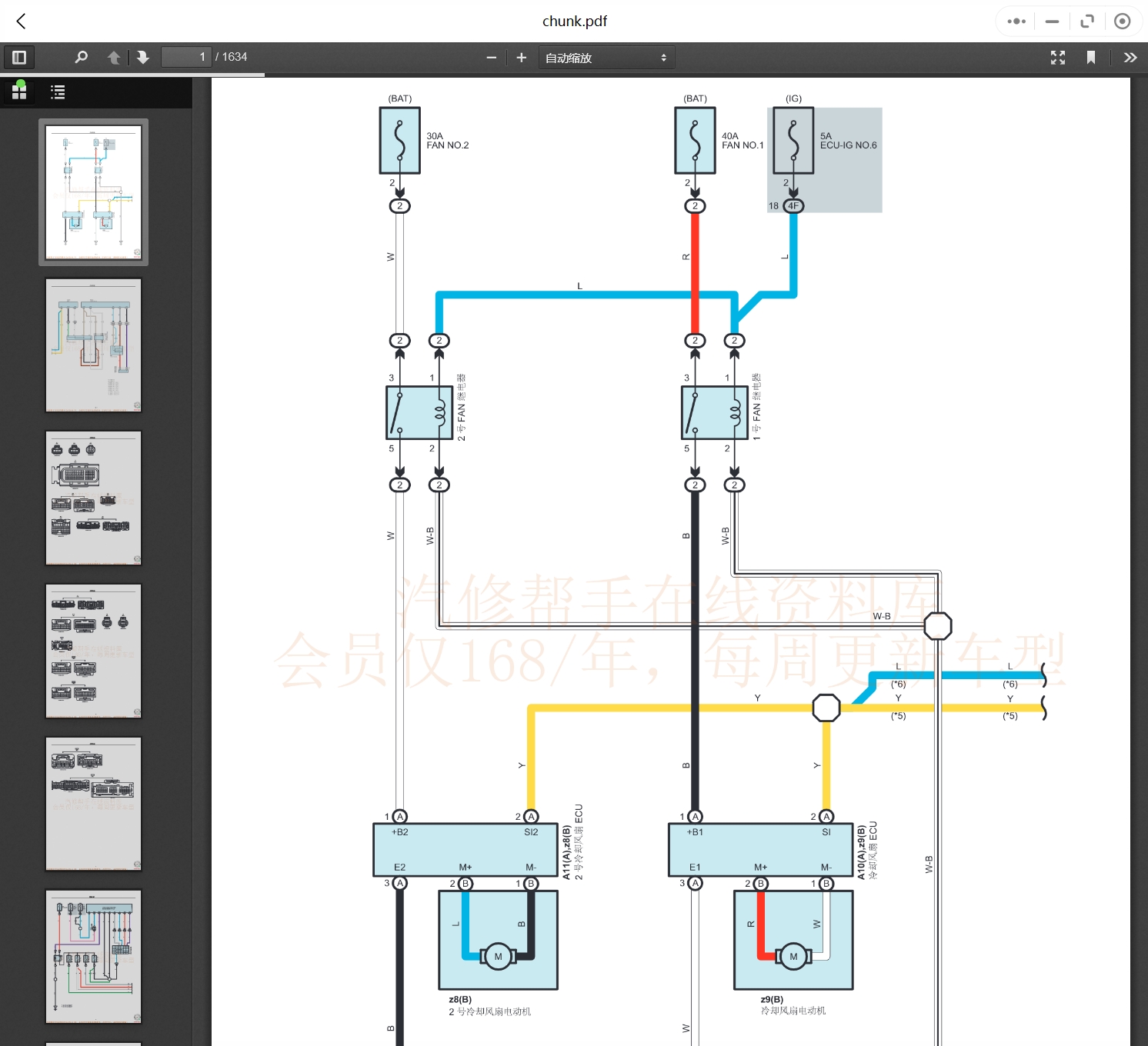This screenshot has height=1046, width=1148.
Task: Open the three-dots more options menu
Action: click(1016, 22)
